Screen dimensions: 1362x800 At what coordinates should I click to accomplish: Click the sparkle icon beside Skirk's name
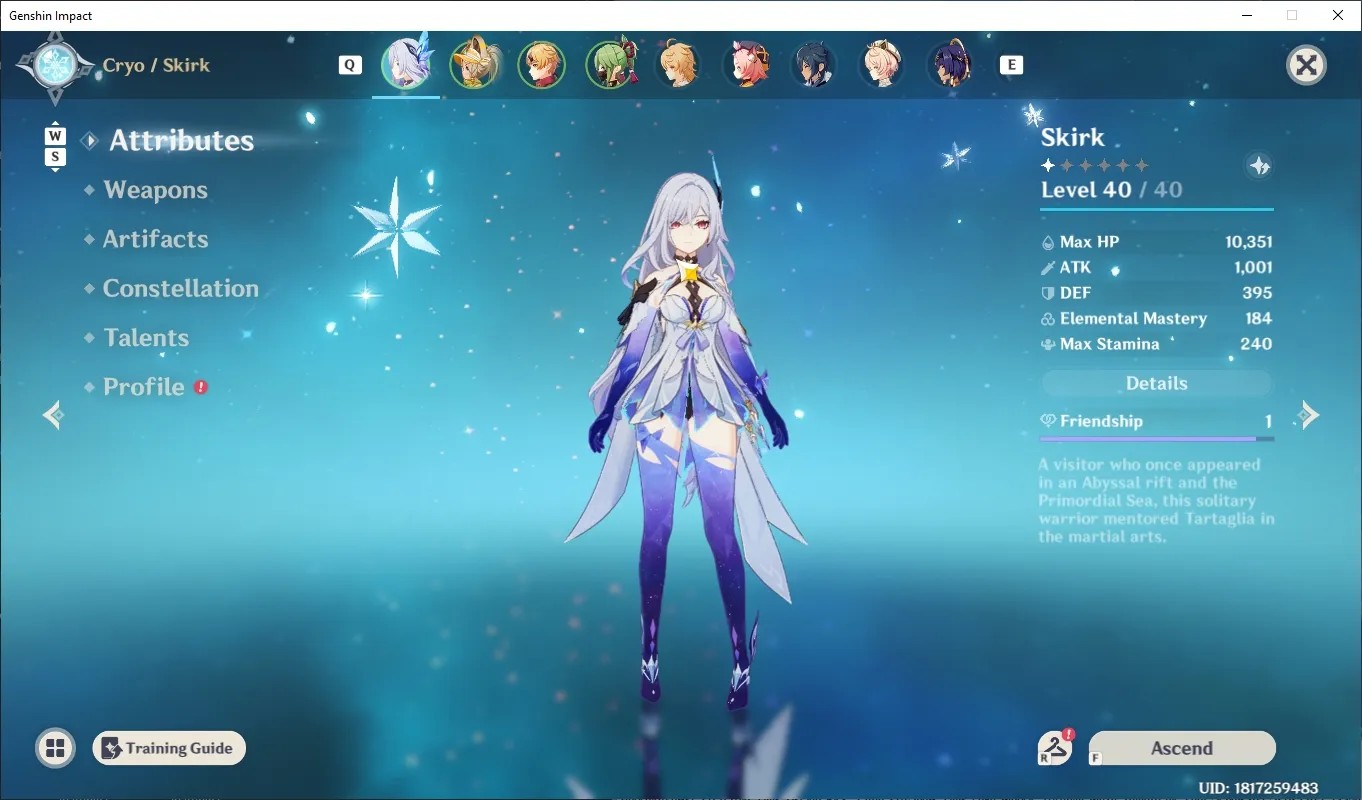(1259, 166)
